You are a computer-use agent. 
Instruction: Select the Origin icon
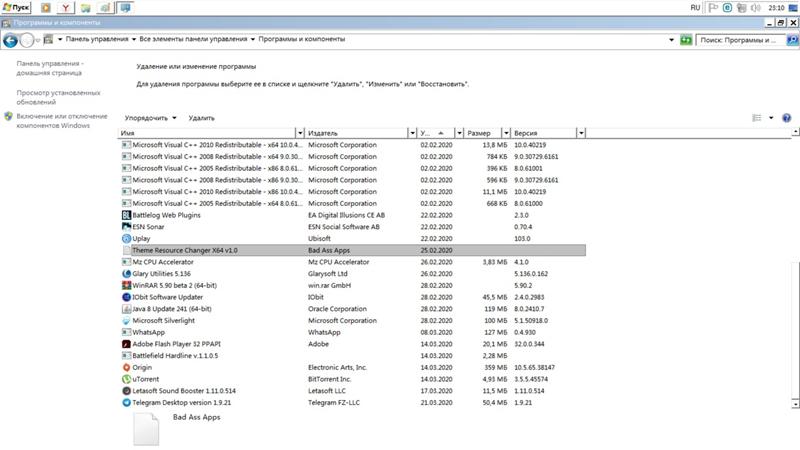[127, 368]
